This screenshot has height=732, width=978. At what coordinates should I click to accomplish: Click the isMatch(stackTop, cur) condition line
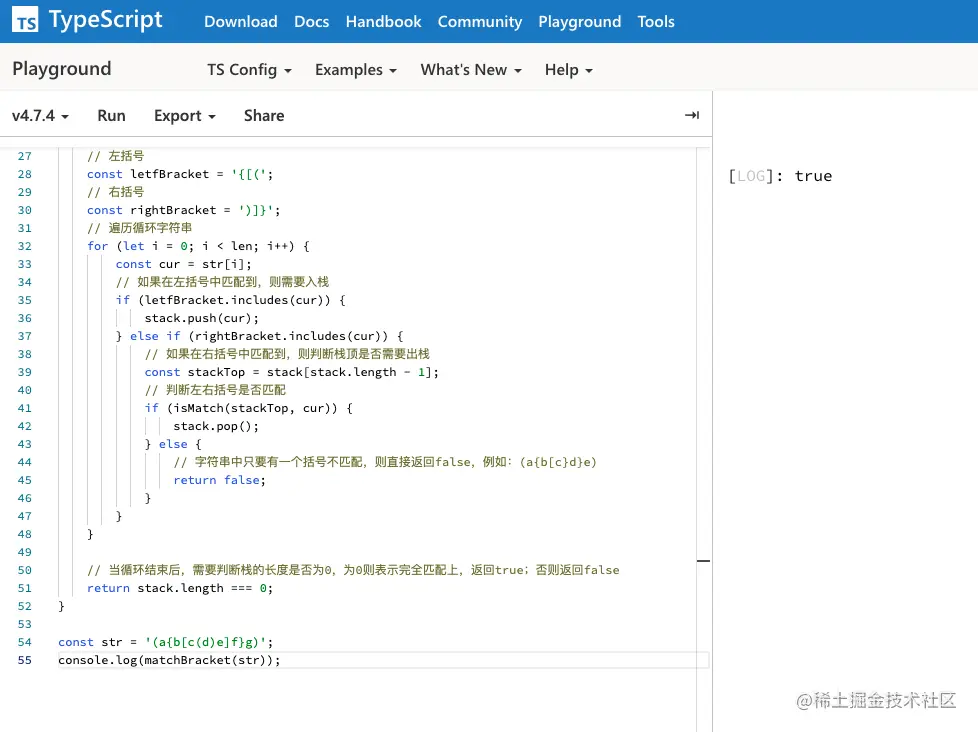point(248,408)
